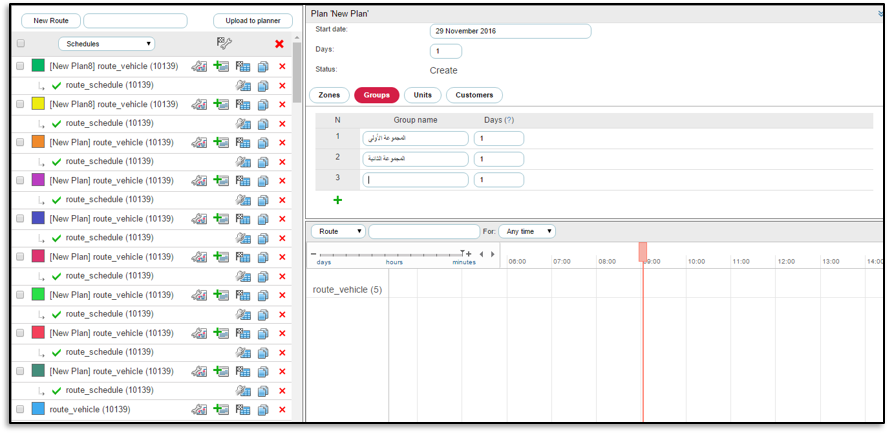Click the timeline days-hours-minutes scale slider

(391, 255)
